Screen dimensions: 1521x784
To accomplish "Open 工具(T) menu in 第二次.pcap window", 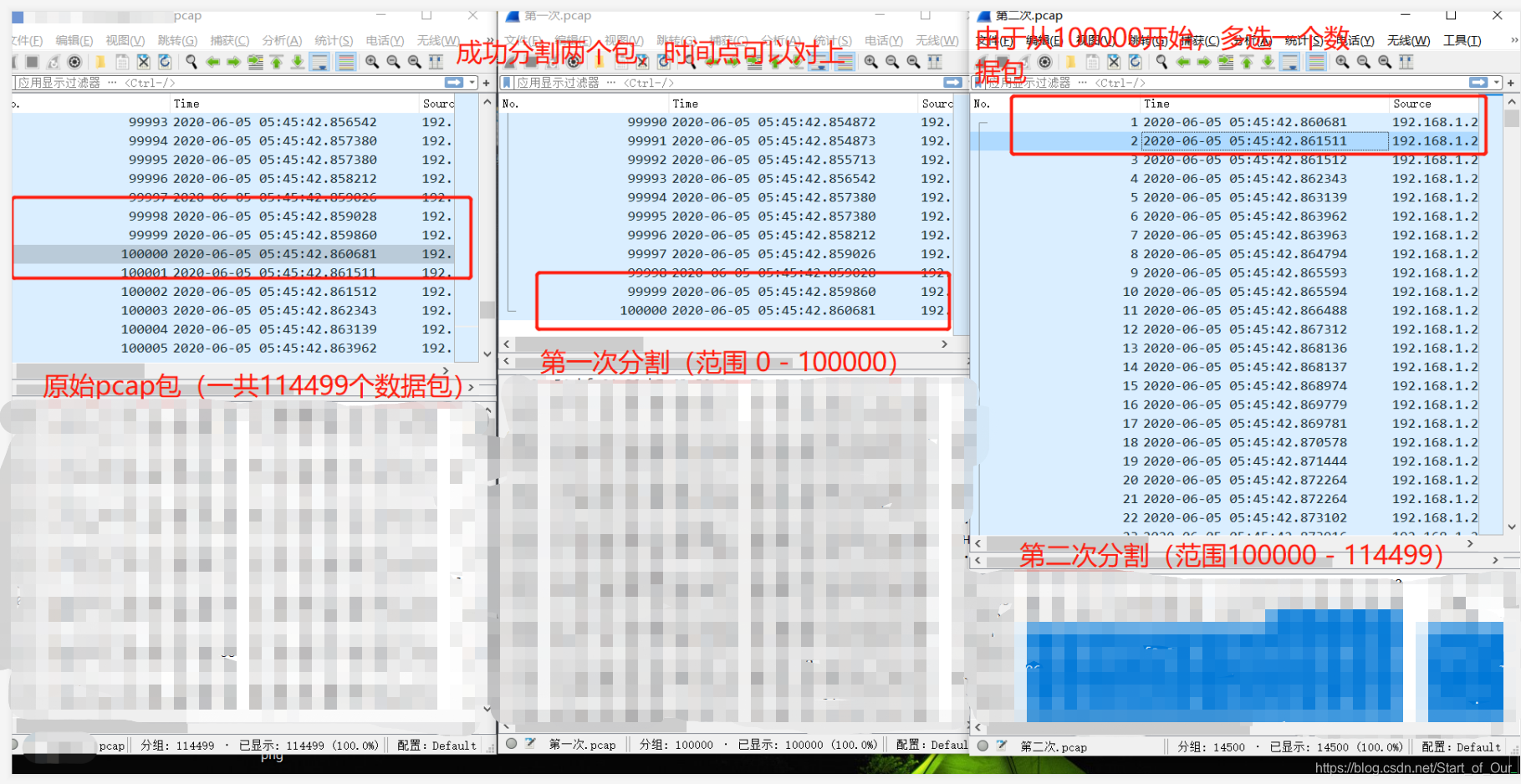I will 1462,40.
